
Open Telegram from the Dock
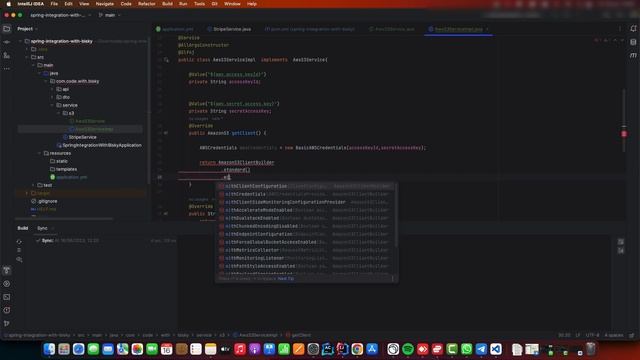481,349
